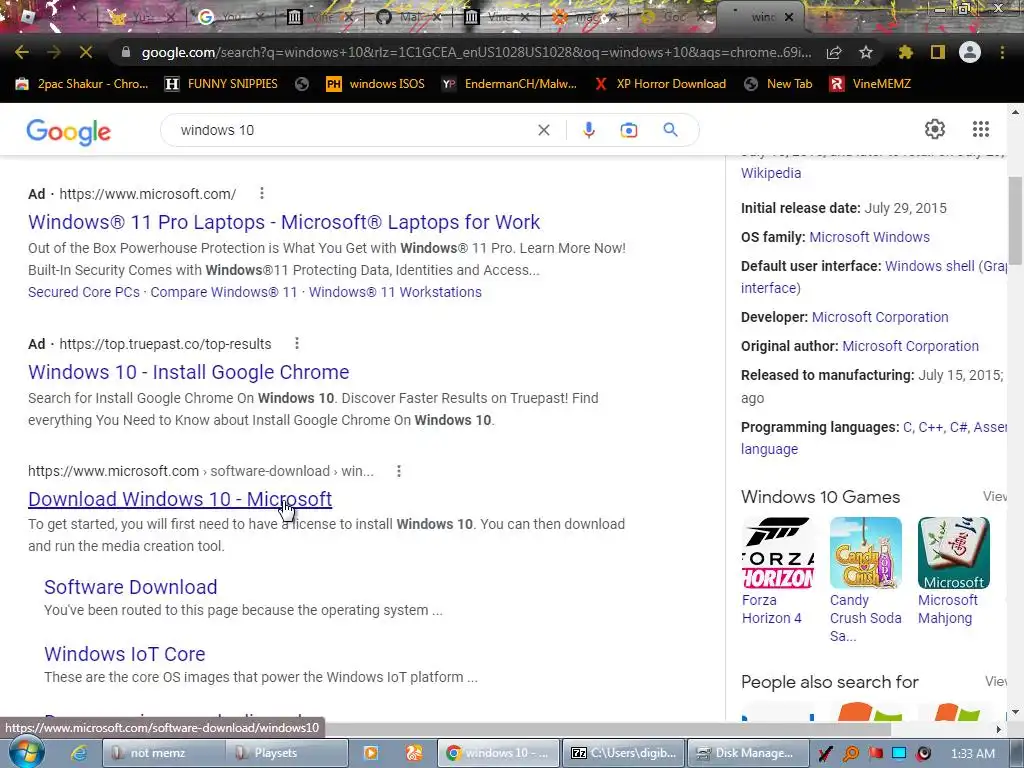Click the magnifier icon in system tray
Viewport: 1024px width, 768px height.
851,754
